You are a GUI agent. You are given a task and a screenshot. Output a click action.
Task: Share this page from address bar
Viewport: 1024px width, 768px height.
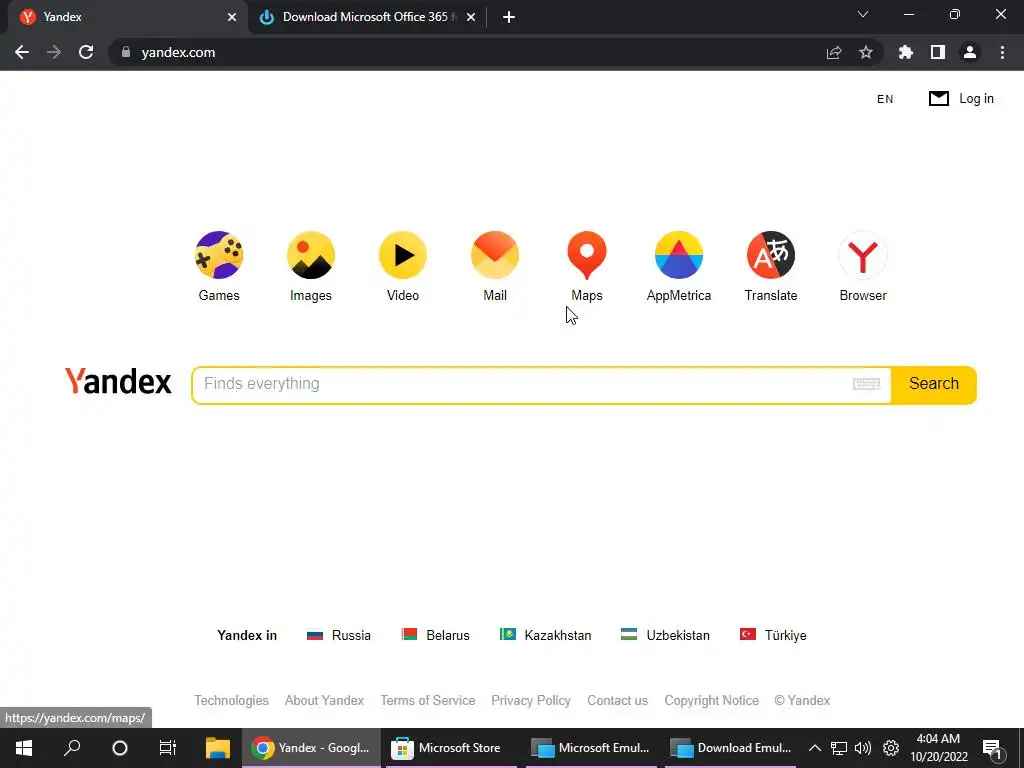(x=834, y=52)
